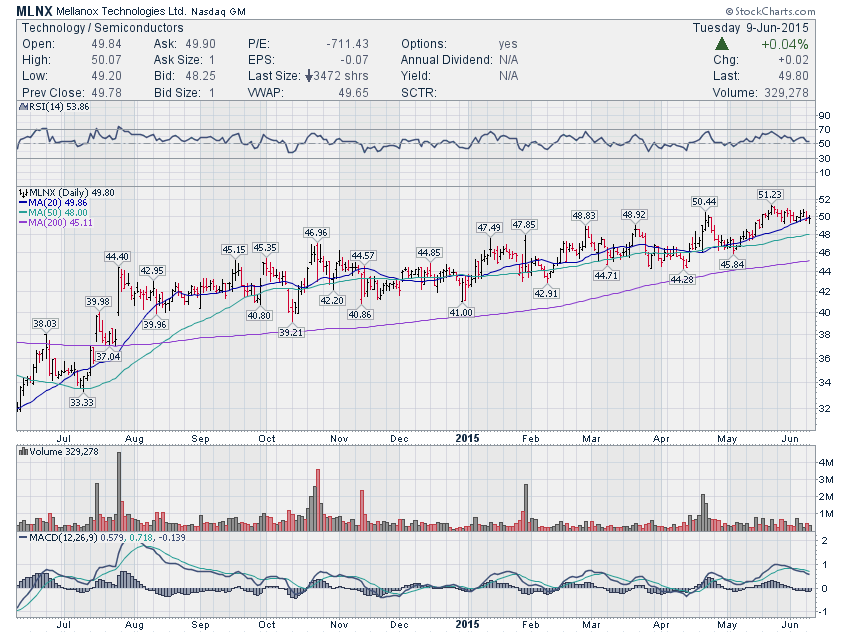Click the 44.28 low price annotation
850x633 pixels.
pos(682,279)
